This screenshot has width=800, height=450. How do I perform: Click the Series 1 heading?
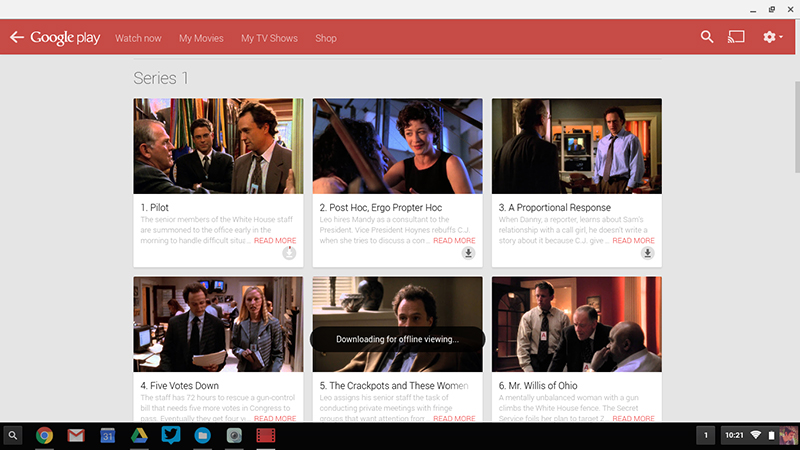[x=161, y=78]
